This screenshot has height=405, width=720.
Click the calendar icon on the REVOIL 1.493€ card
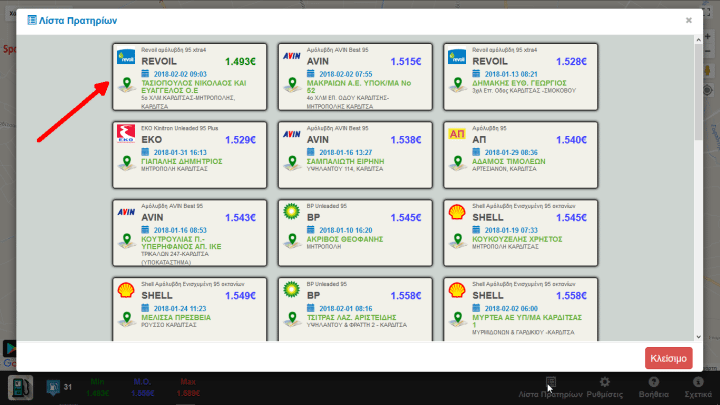pyautogui.click(x=145, y=73)
